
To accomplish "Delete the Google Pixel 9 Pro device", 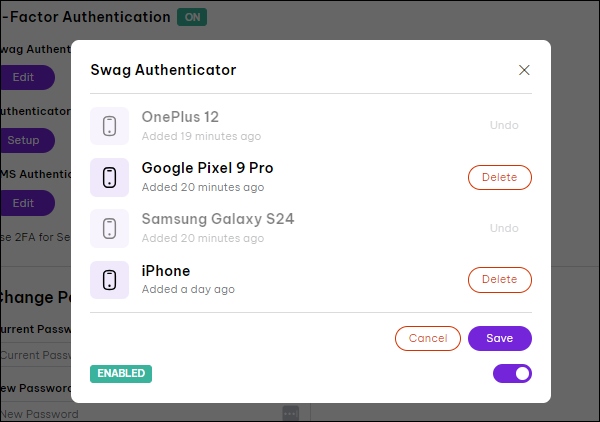I will pos(499,177).
